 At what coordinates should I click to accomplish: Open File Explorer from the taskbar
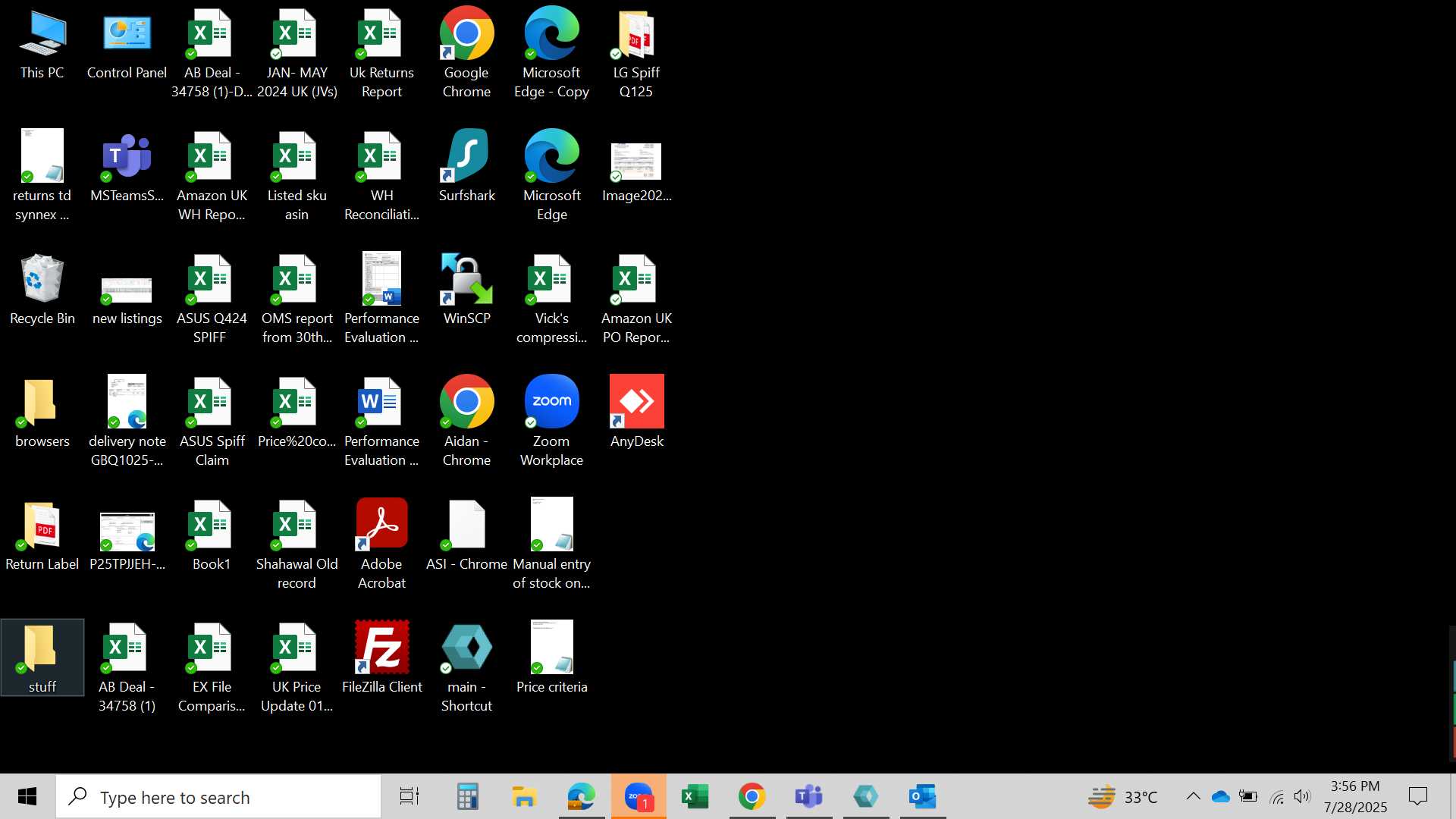click(x=524, y=796)
